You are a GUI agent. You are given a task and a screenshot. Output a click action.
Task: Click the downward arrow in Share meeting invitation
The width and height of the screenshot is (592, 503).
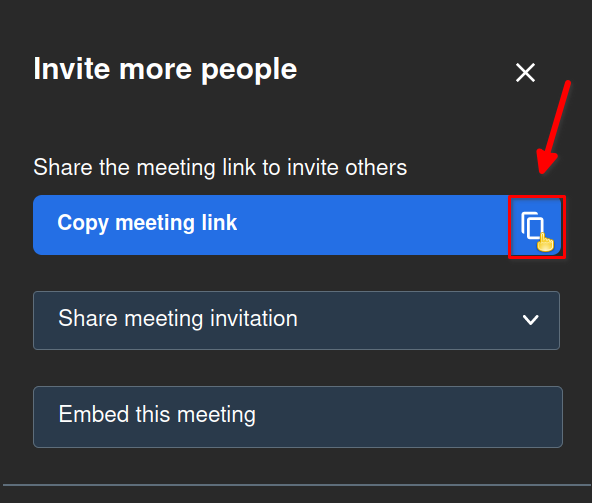click(530, 320)
